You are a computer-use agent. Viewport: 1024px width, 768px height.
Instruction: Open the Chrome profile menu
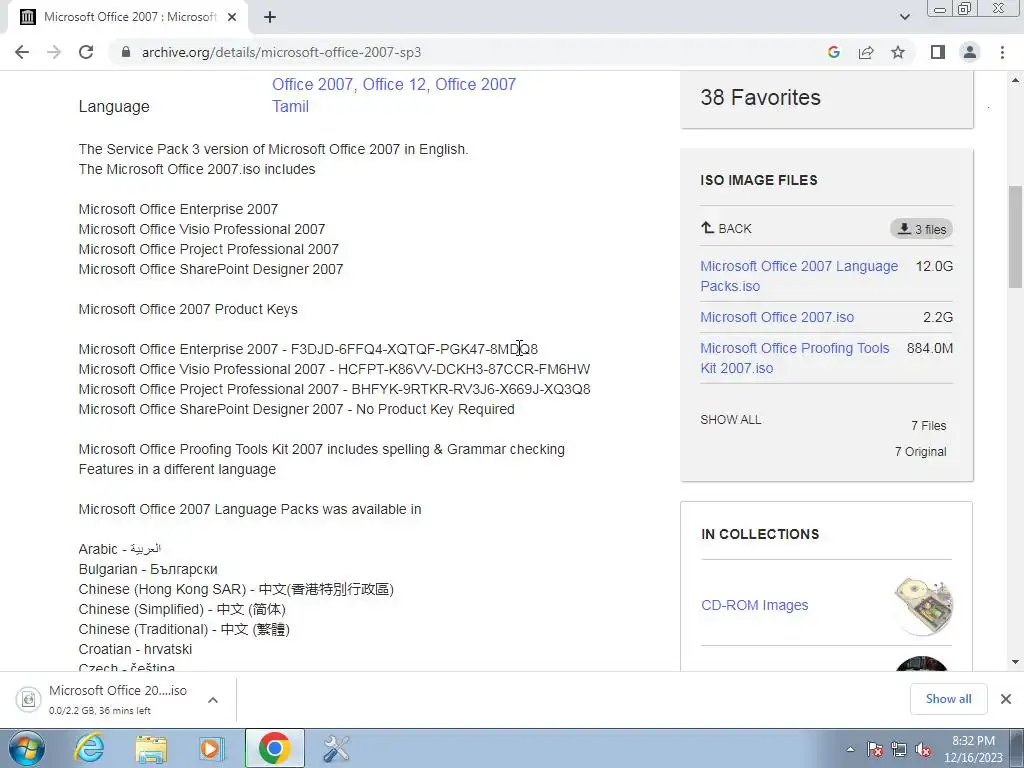(x=970, y=52)
